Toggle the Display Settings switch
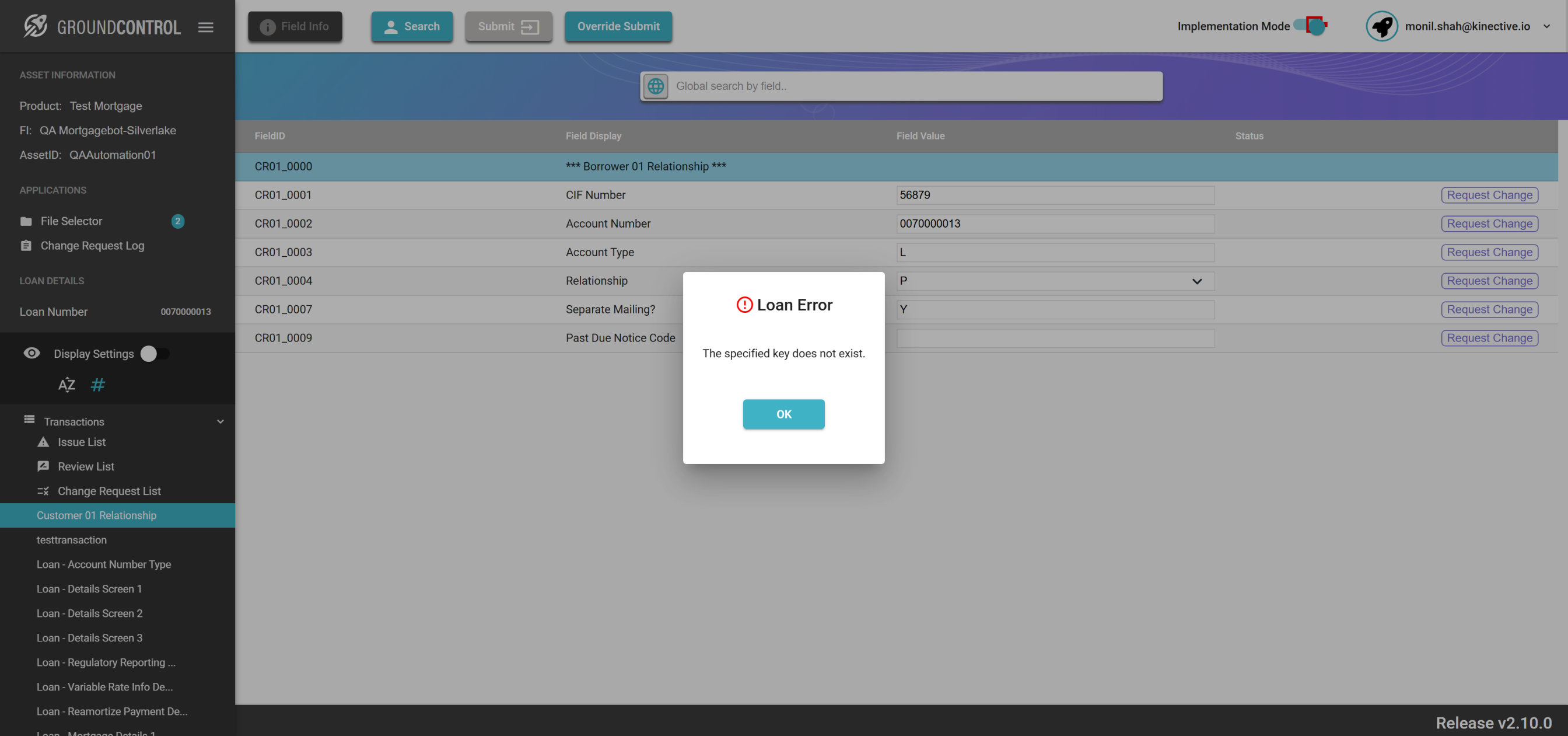This screenshot has height=736, width=1568. coord(155,353)
